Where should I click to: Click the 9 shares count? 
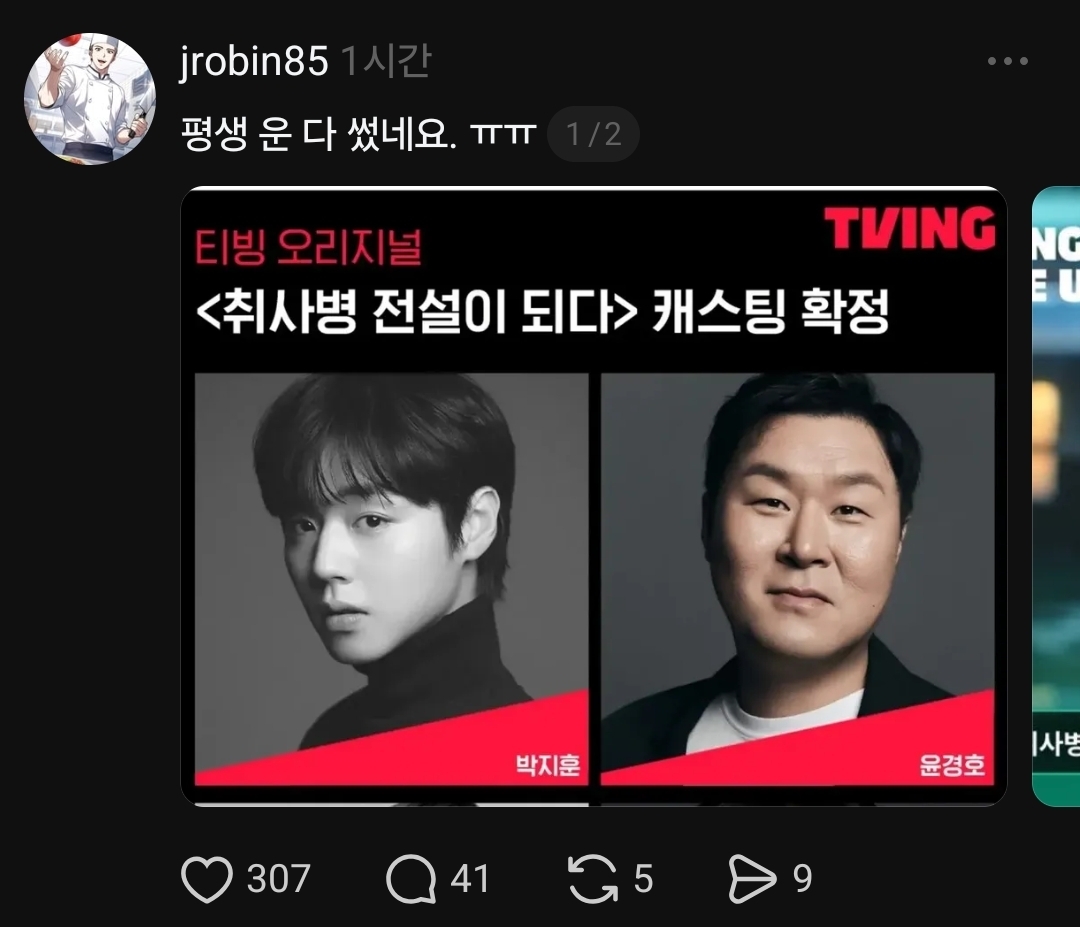coord(802,879)
